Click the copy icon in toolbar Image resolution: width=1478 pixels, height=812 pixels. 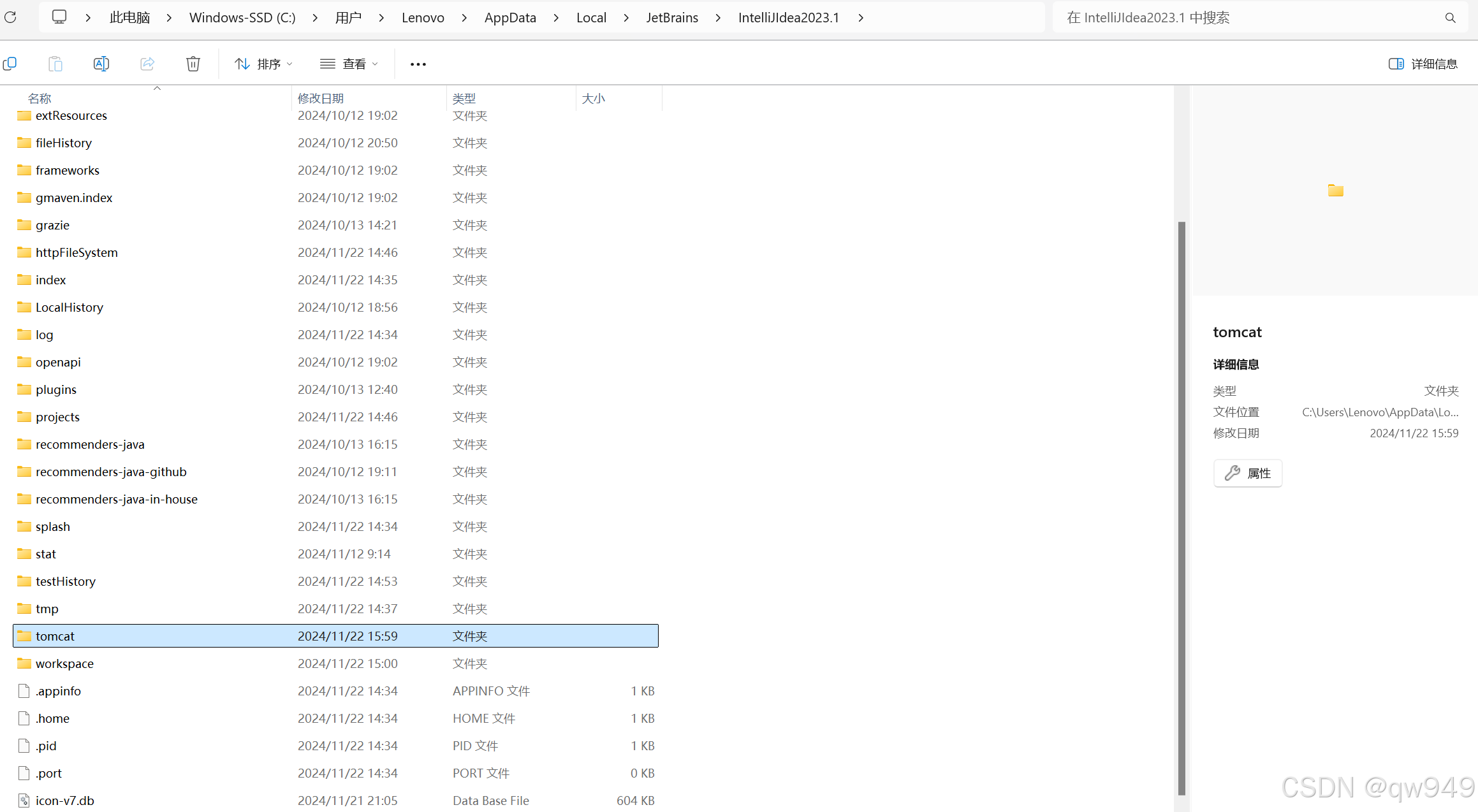[10, 64]
